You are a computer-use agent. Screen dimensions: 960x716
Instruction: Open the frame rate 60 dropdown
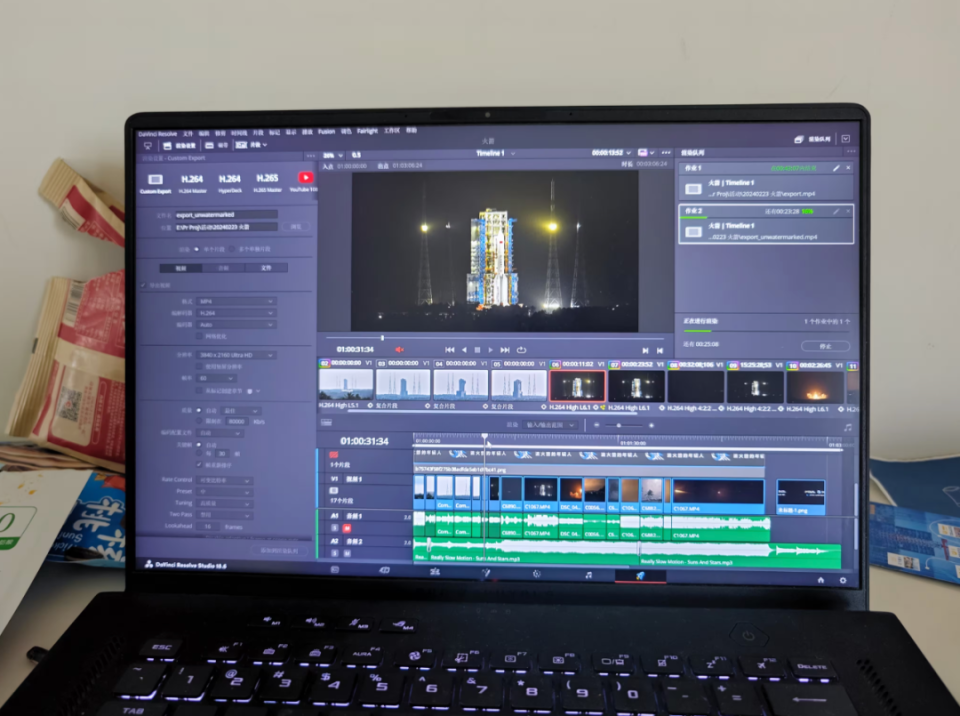coord(217,379)
